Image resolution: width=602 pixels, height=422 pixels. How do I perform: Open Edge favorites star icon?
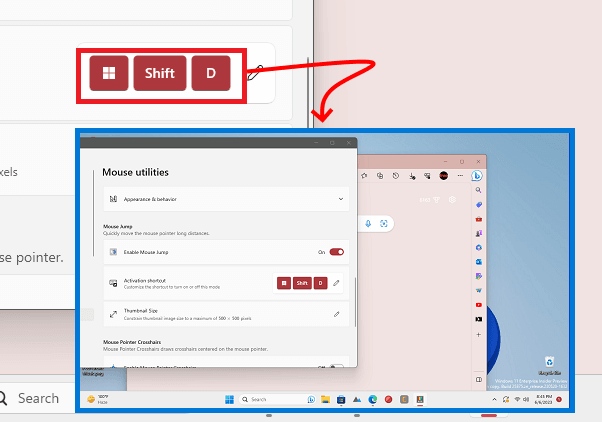[x=364, y=175]
